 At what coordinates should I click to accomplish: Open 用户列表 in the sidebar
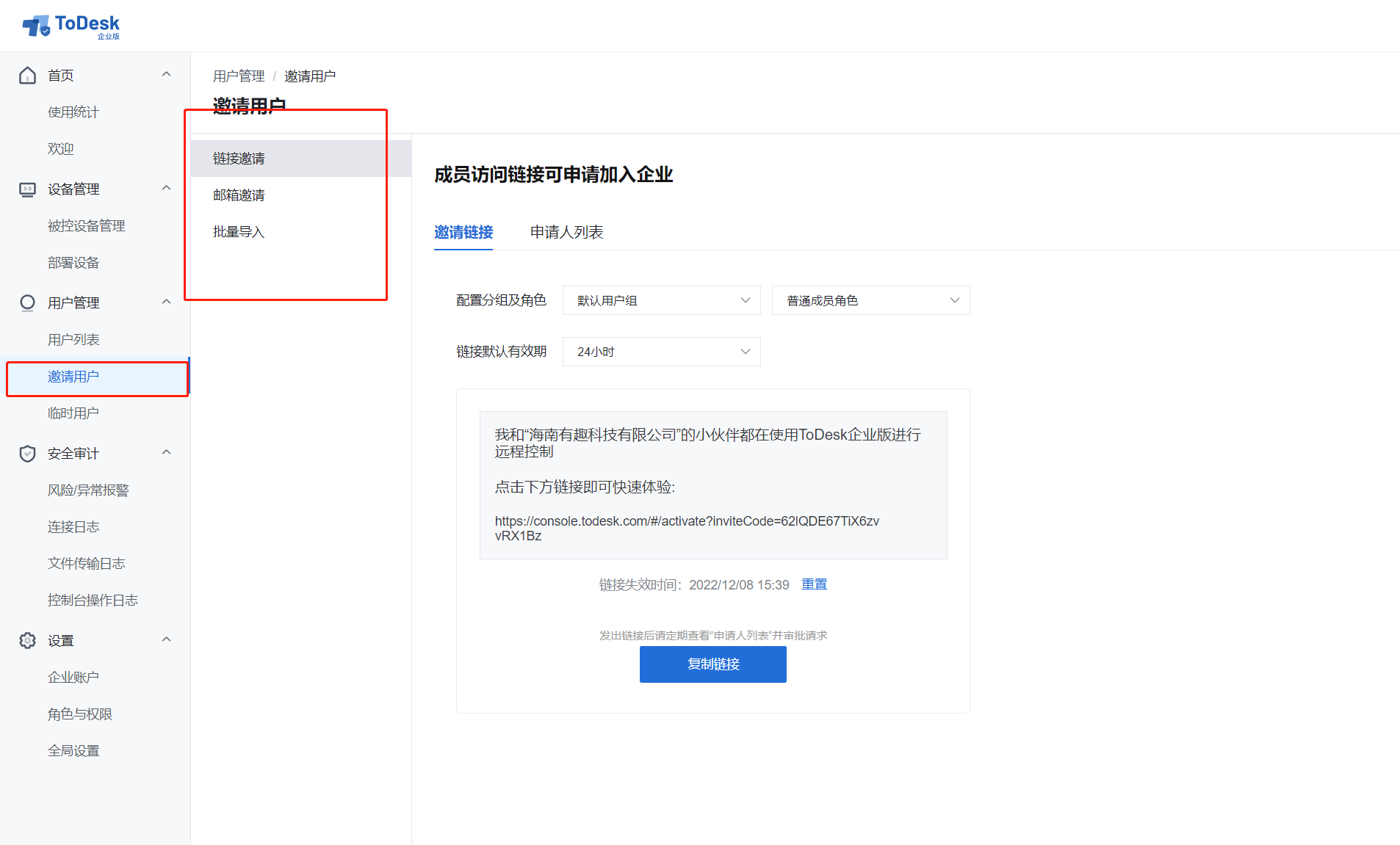[73, 340]
